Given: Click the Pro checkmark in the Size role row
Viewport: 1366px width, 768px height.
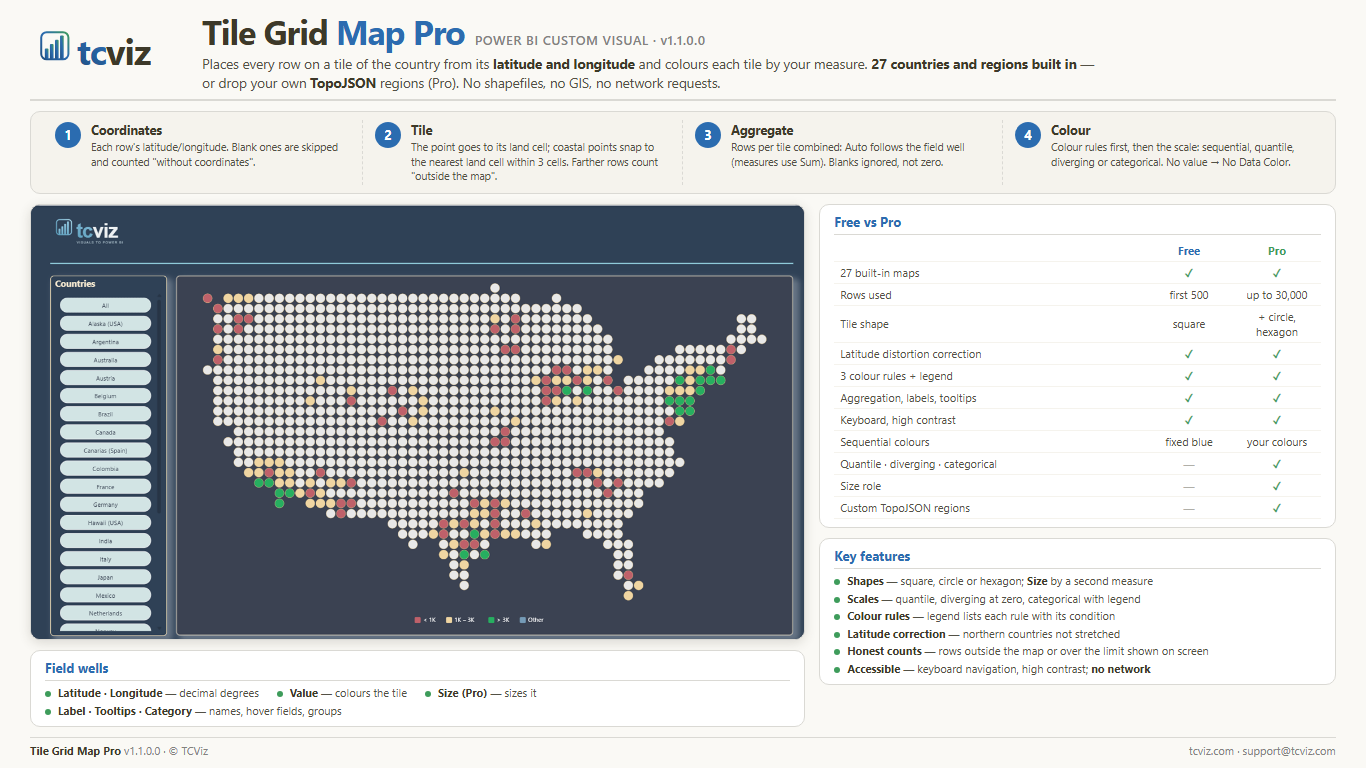Looking at the screenshot, I should tap(1277, 486).
